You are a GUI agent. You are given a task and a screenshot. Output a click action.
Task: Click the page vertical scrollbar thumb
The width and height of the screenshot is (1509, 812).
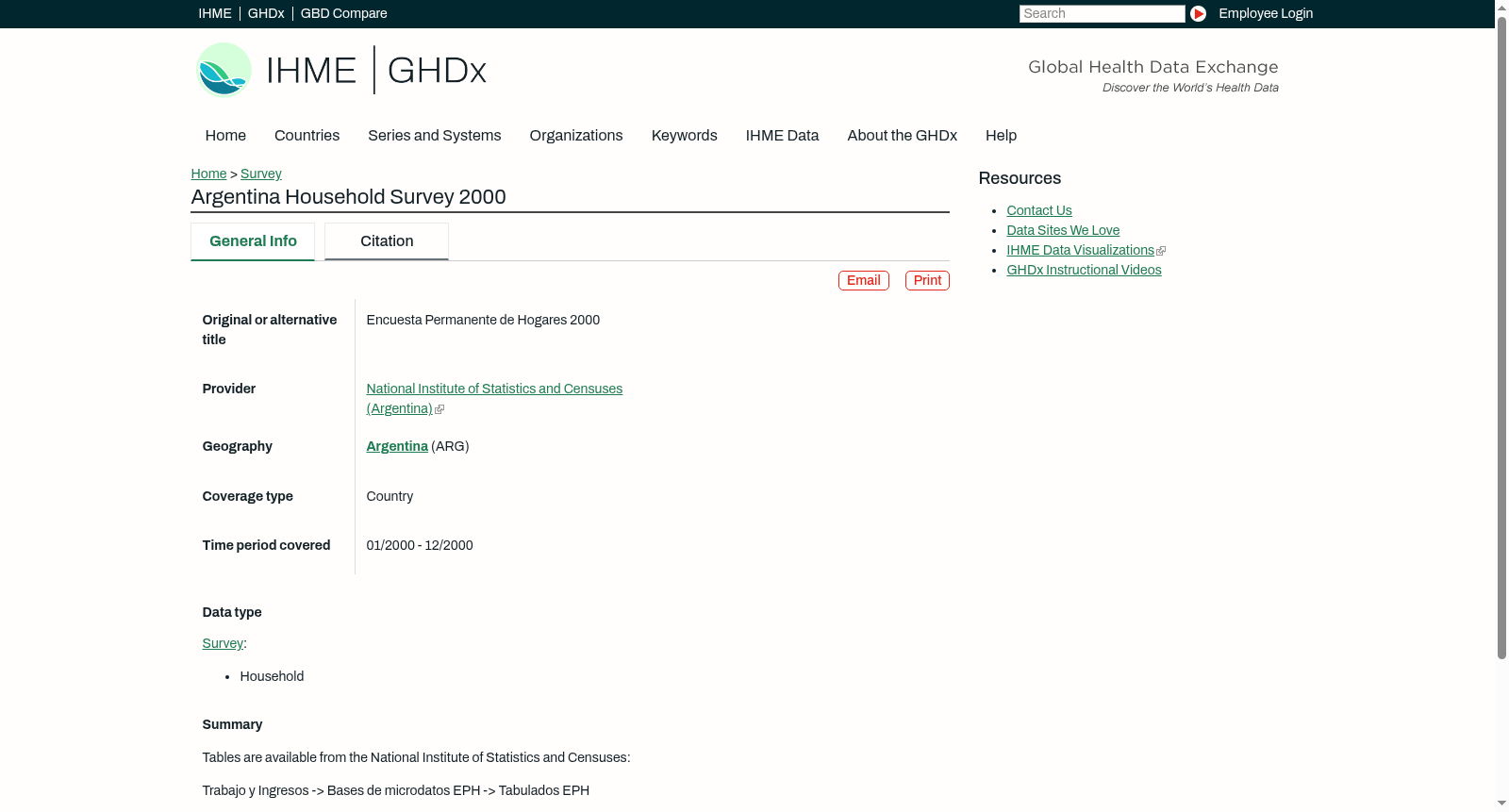pos(1501,337)
